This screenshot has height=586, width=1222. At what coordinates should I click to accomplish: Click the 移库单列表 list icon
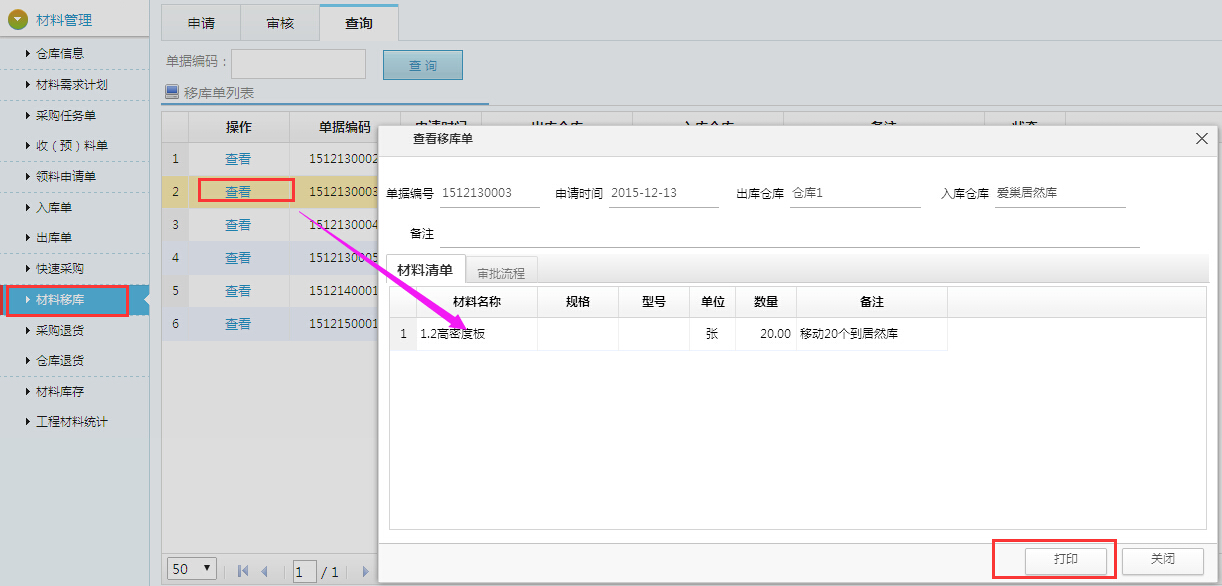point(171,92)
